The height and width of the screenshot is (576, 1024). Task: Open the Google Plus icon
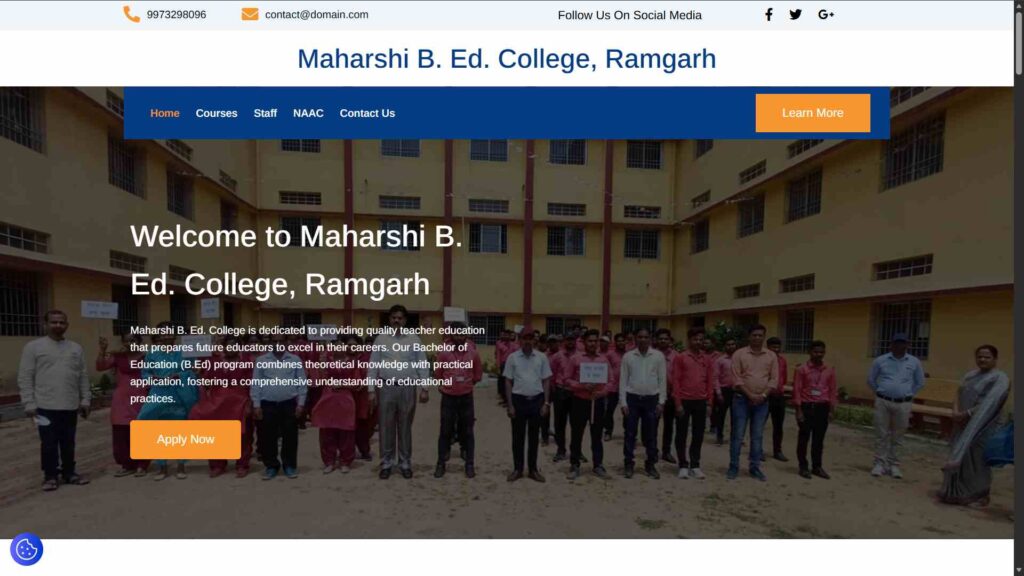pos(826,14)
